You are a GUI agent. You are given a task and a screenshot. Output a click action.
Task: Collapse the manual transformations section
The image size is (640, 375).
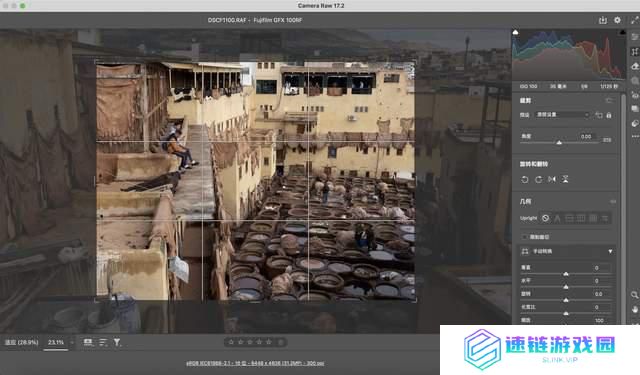[x=610, y=251]
